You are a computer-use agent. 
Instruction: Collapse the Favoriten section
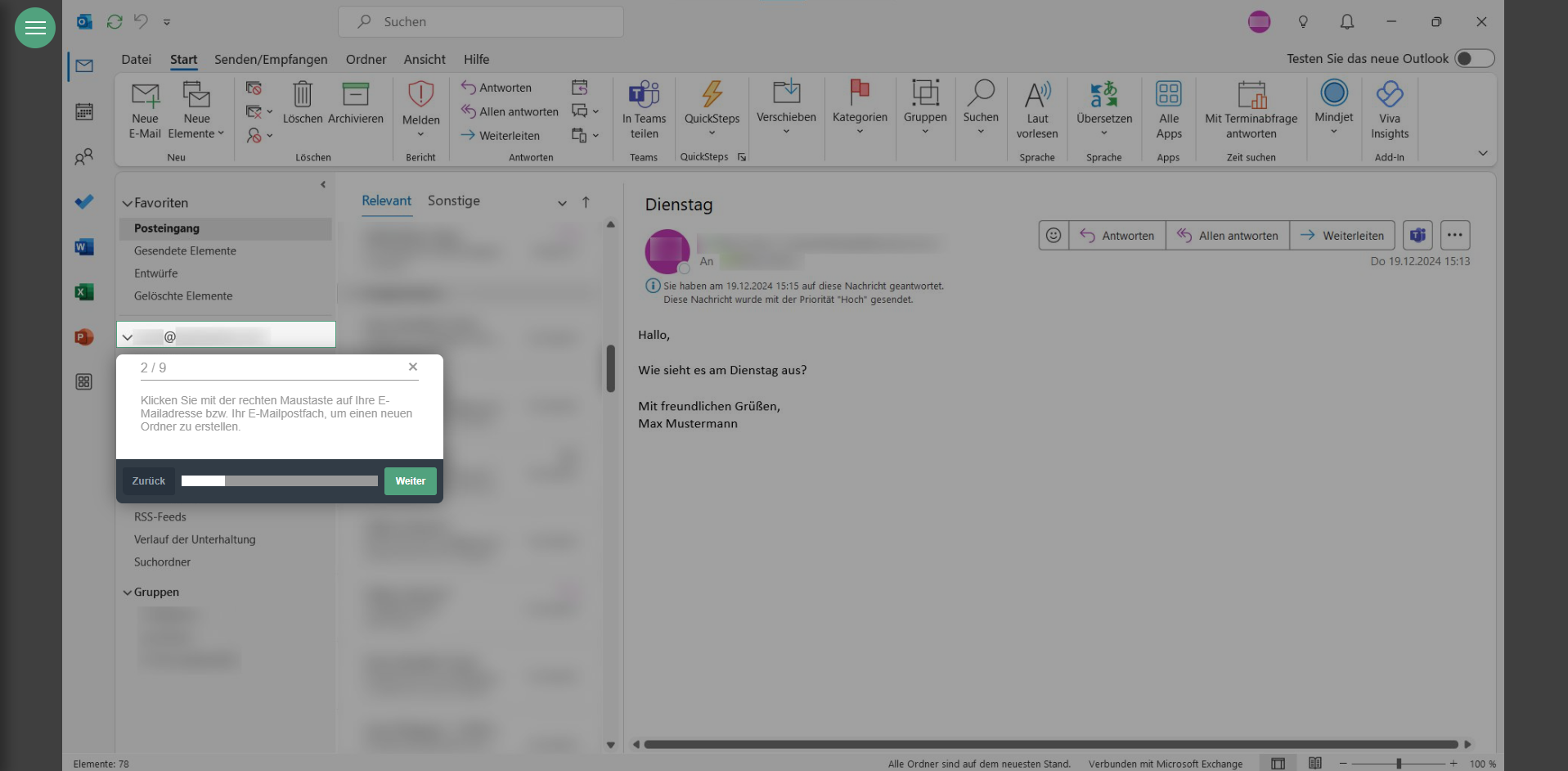pyautogui.click(x=128, y=204)
